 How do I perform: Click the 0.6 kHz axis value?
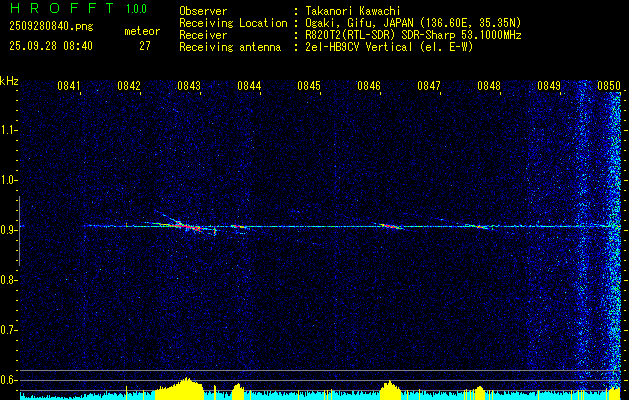click(x=8, y=380)
